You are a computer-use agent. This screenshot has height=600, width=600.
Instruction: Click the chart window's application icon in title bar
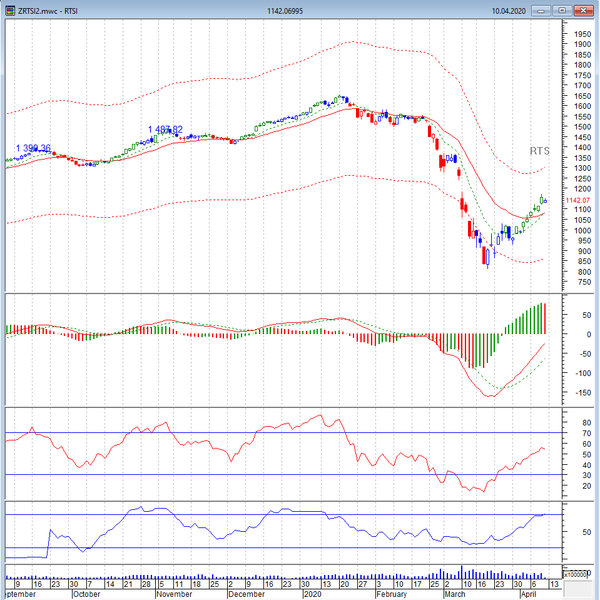[x=10, y=11]
